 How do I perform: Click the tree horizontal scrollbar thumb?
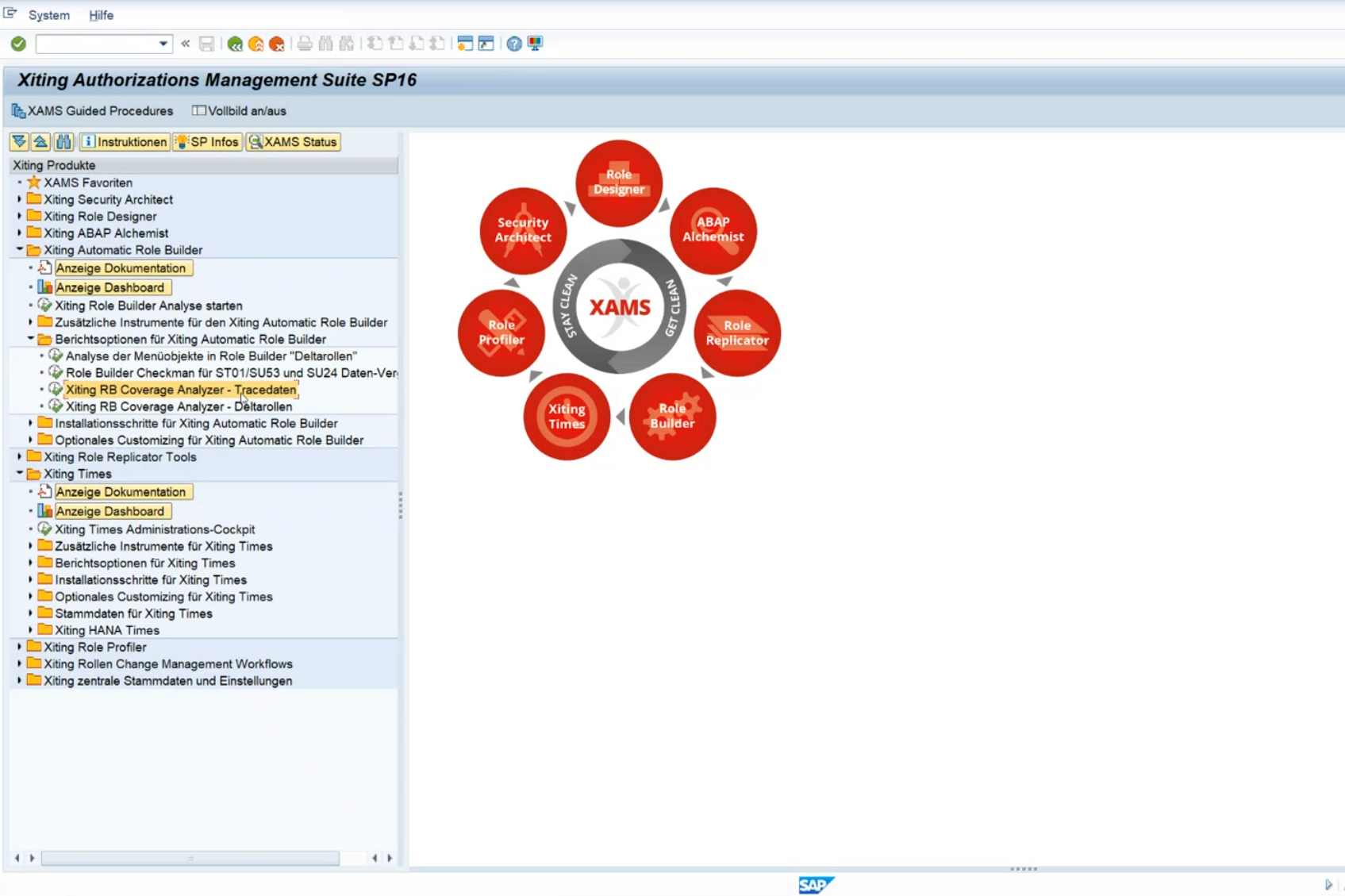[x=190, y=858]
